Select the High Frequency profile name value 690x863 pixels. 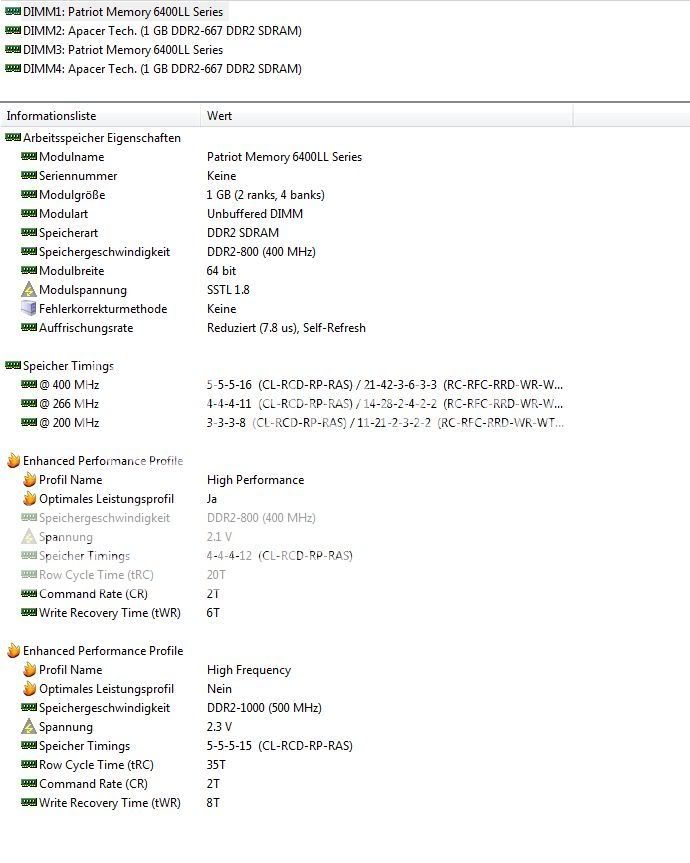click(x=249, y=670)
